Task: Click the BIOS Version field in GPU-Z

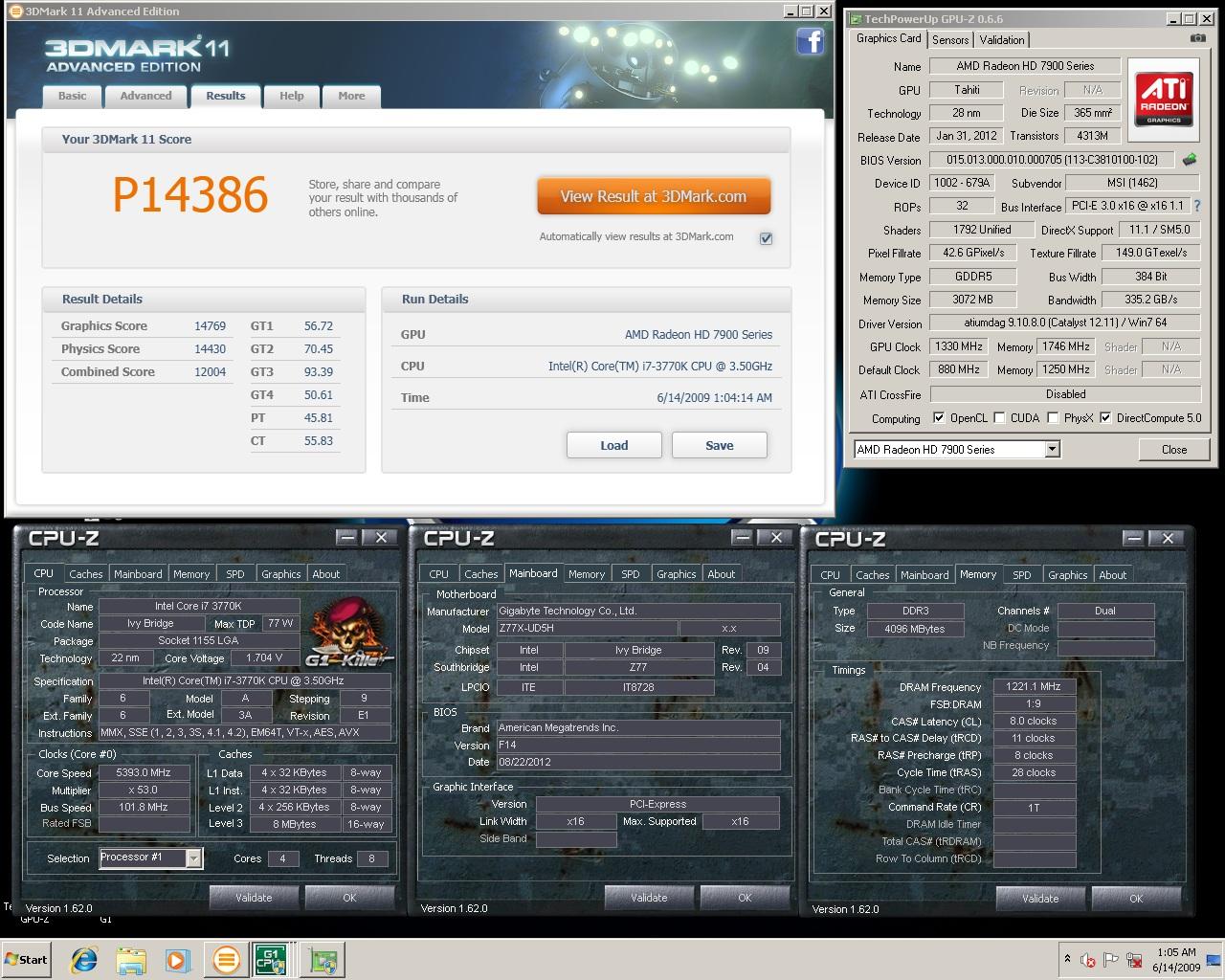Action: pos(1052,160)
